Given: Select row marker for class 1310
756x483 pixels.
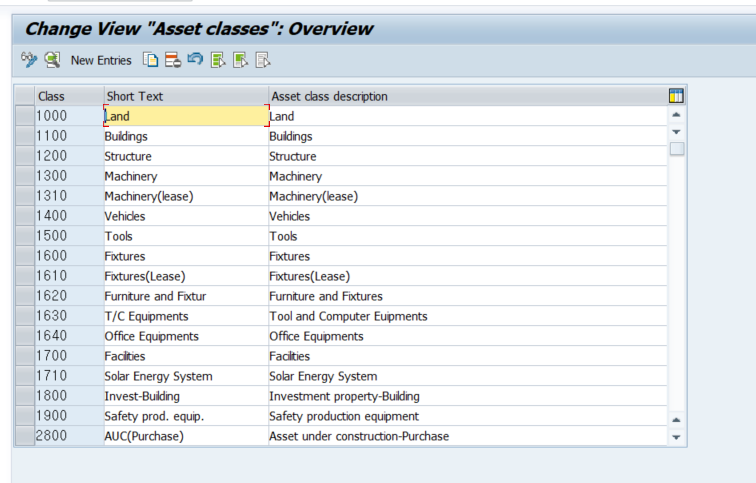Looking at the screenshot, I should coord(25,196).
